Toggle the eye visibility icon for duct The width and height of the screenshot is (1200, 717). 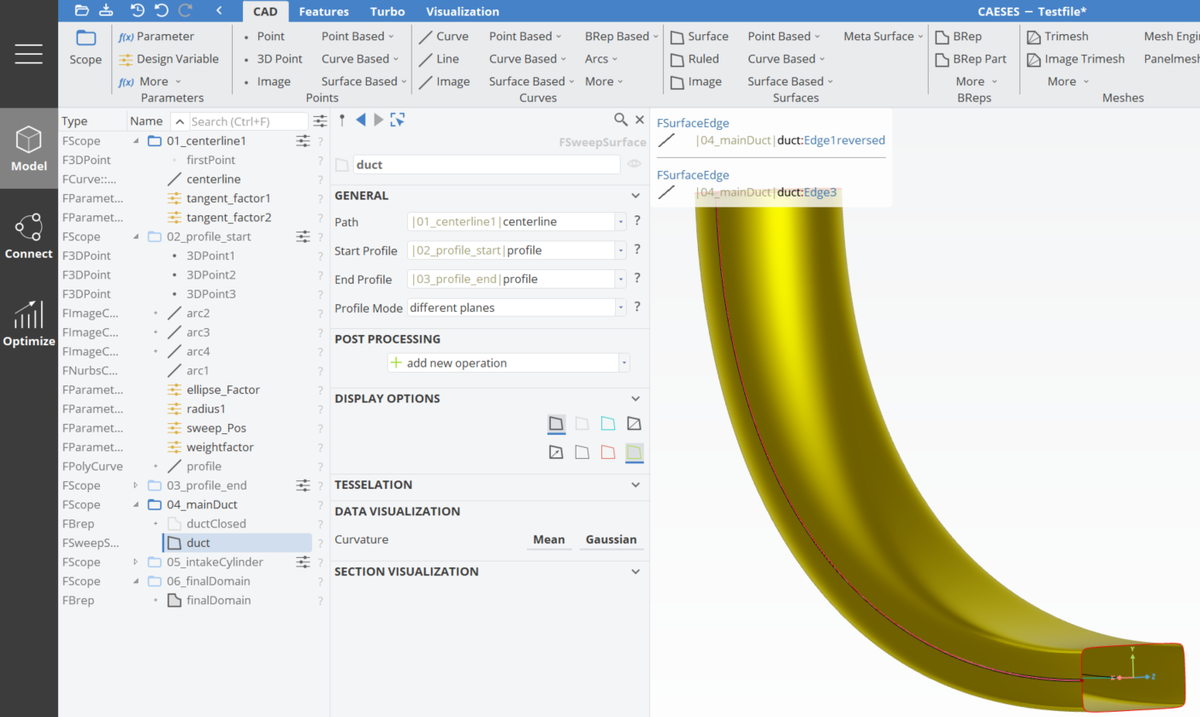tap(634, 164)
